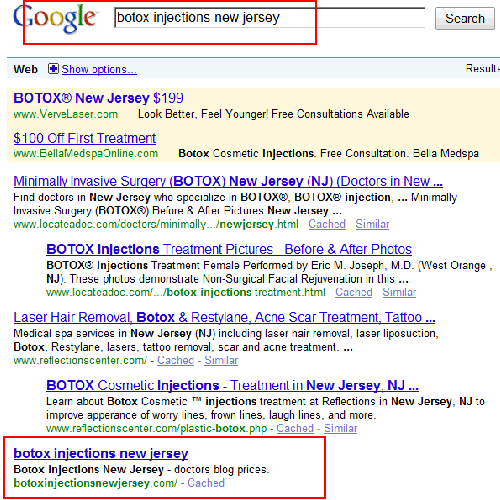The width and height of the screenshot is (500, 500).
Task: Open Similar link for www.reflectionscenter.com/ result
Action: click(221, 360)
